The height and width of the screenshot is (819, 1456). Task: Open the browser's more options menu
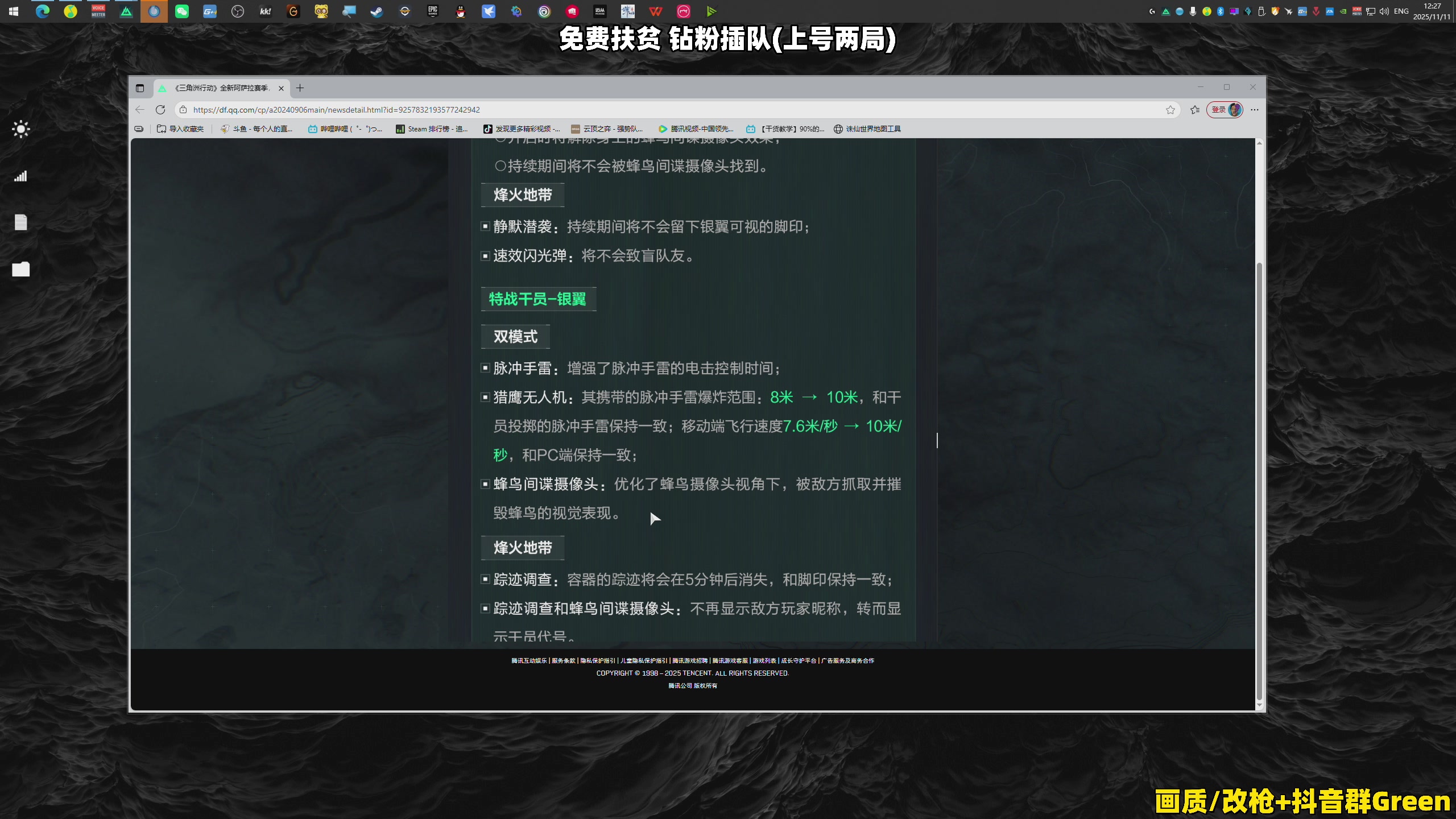[x=1255, y=110]
